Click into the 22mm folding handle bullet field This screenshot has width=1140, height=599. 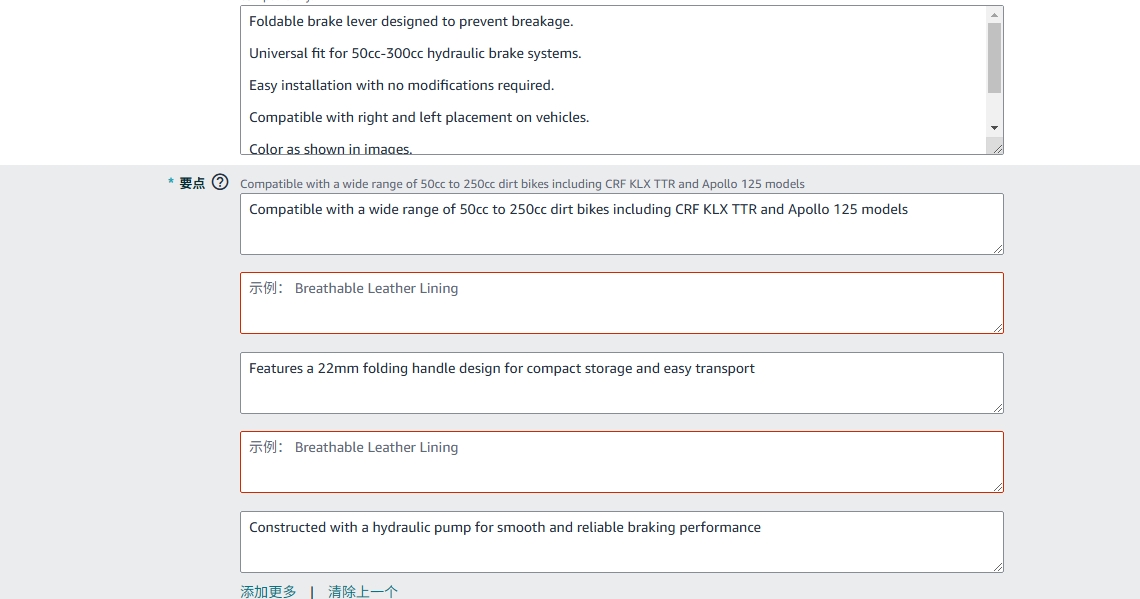(620, 383)
